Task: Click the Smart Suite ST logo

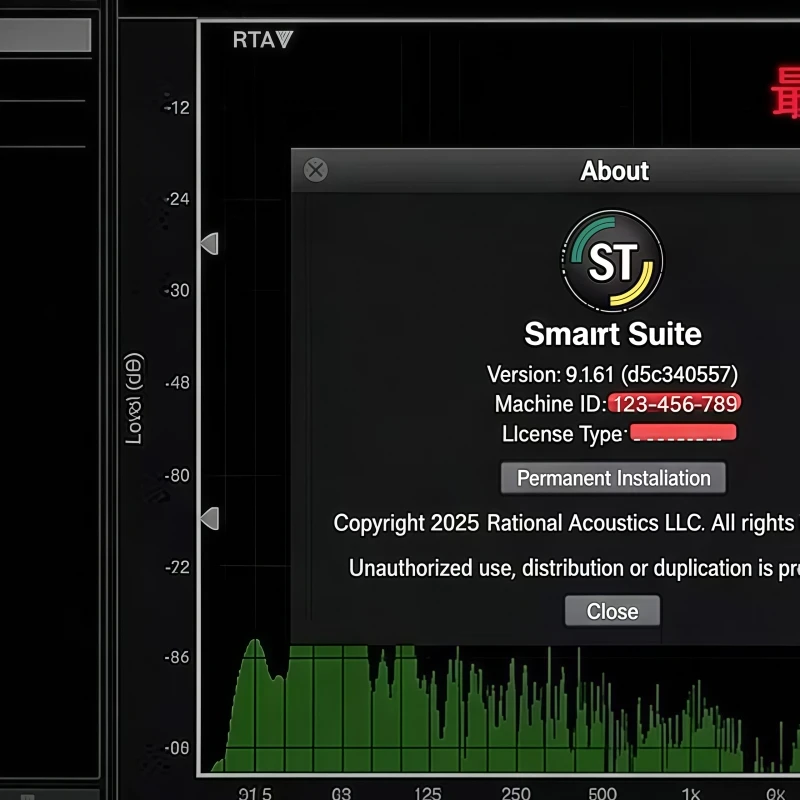Action: (612, 261)
